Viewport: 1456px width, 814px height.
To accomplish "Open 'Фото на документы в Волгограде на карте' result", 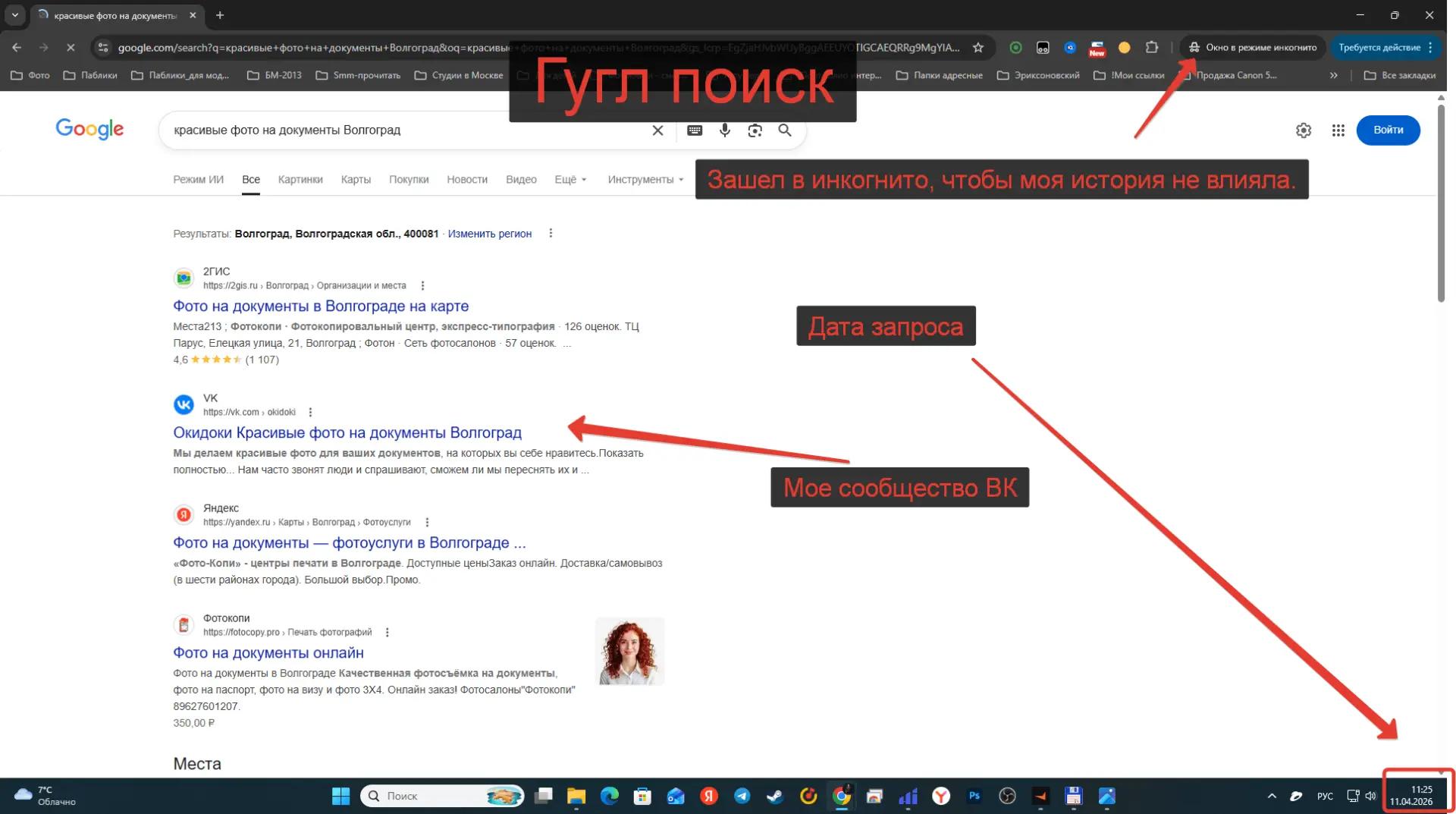I will [x=321, y=306].
